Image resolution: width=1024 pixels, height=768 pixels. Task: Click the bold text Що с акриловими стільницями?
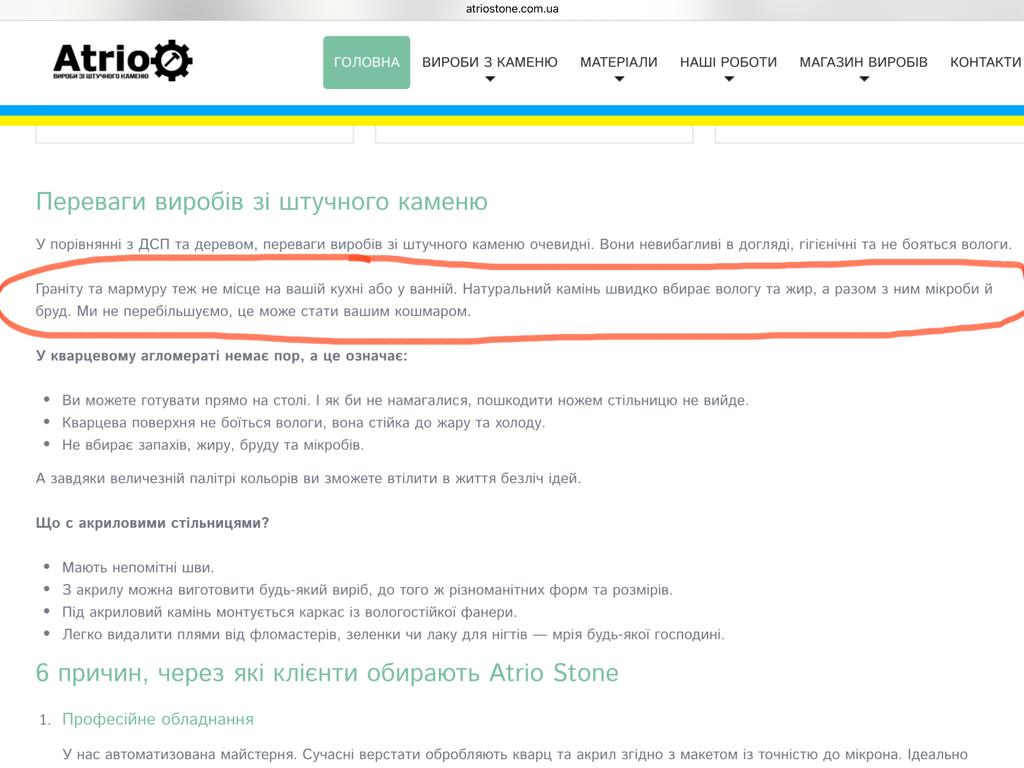(152, 523)
